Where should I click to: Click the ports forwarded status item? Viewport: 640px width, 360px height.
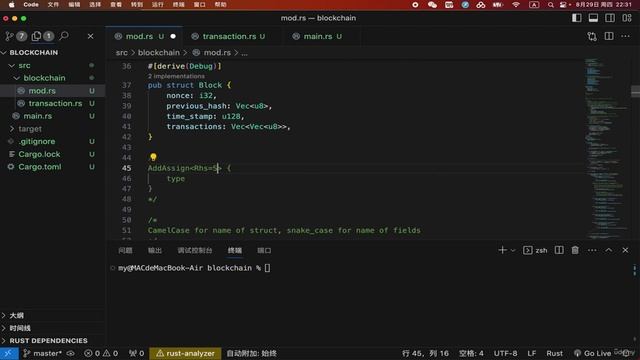(x=136, y=353)
